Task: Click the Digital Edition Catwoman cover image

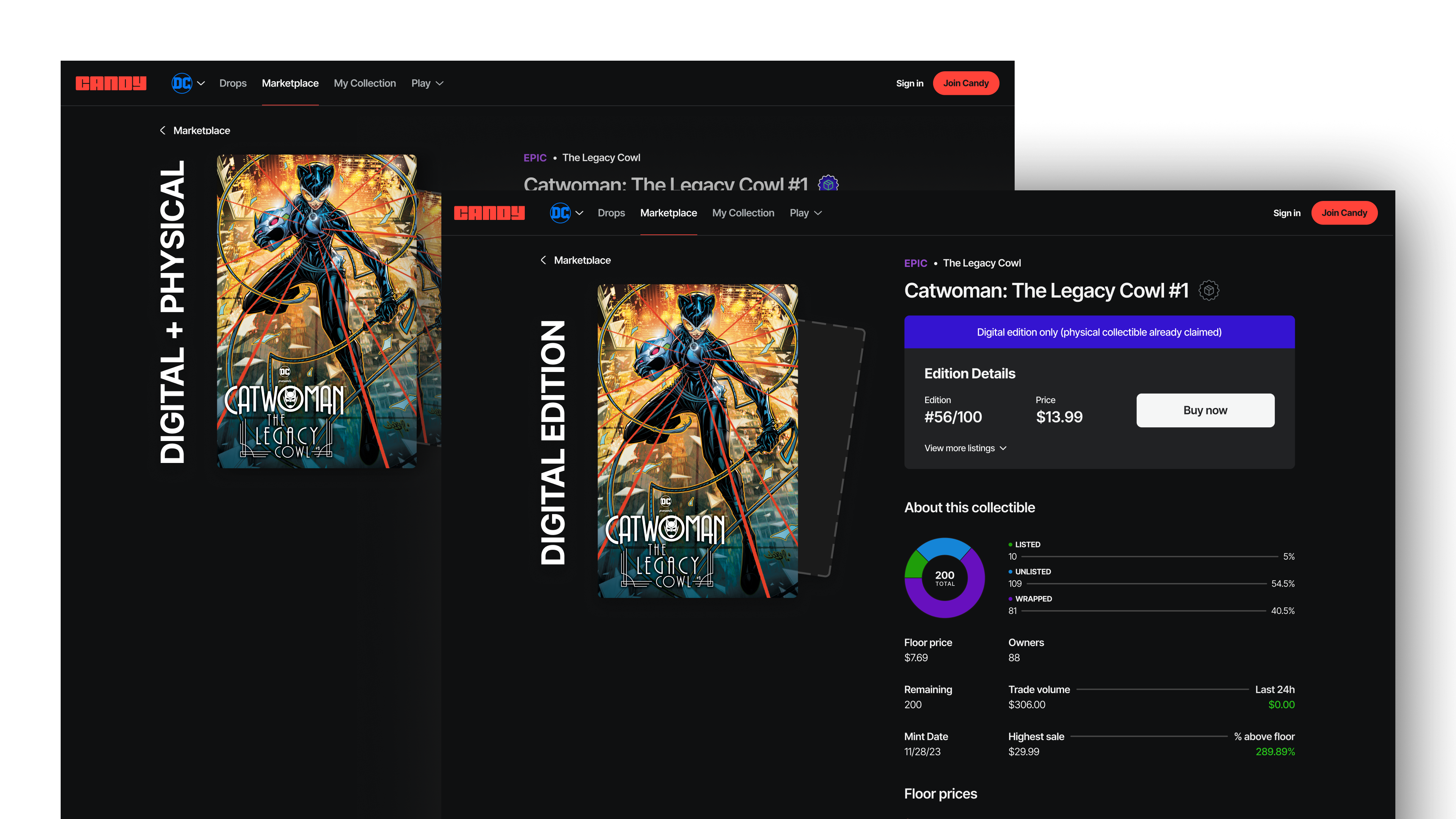Action: click(698, 441)
